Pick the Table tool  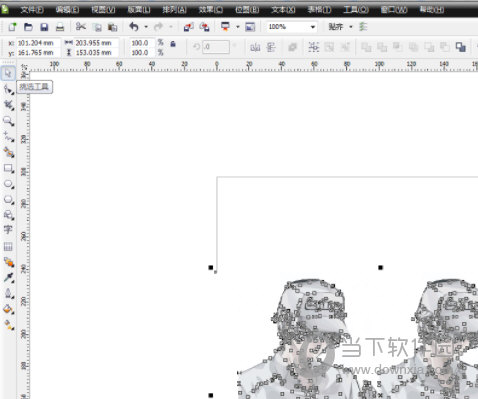point(8,247)
